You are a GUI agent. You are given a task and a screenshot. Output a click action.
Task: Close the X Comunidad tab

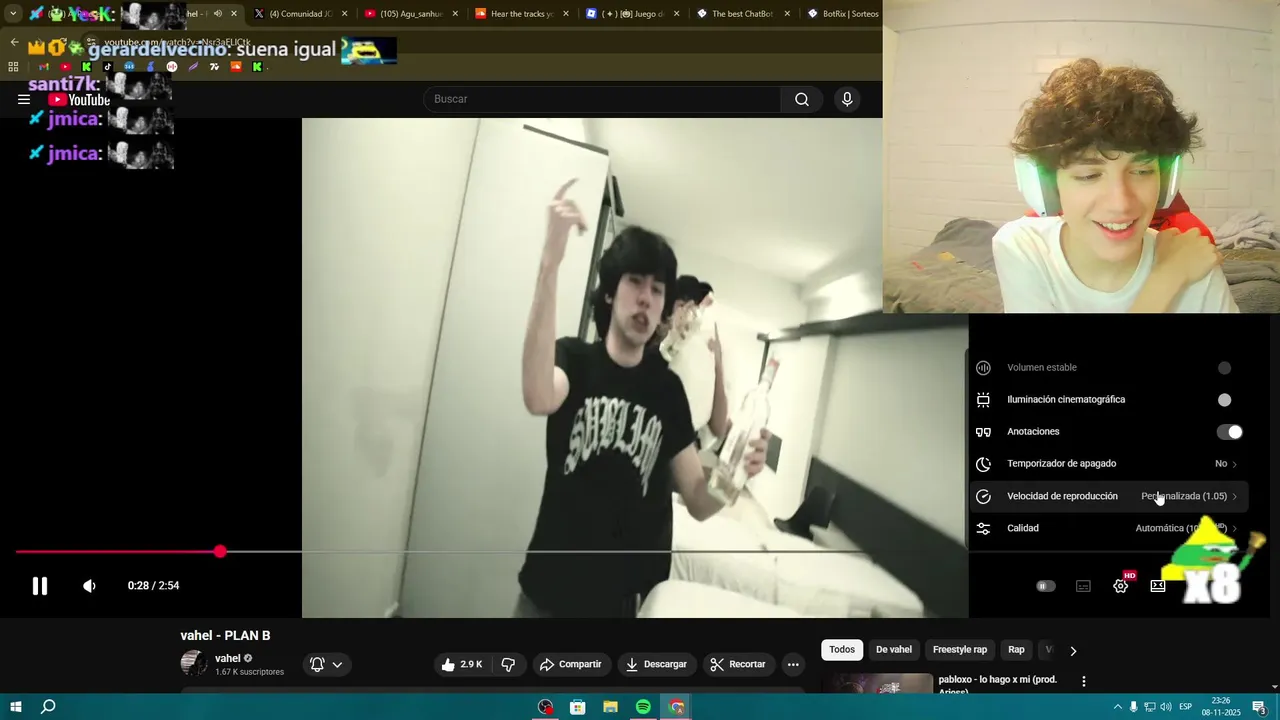pyautogui.click(x=343, y=14)
